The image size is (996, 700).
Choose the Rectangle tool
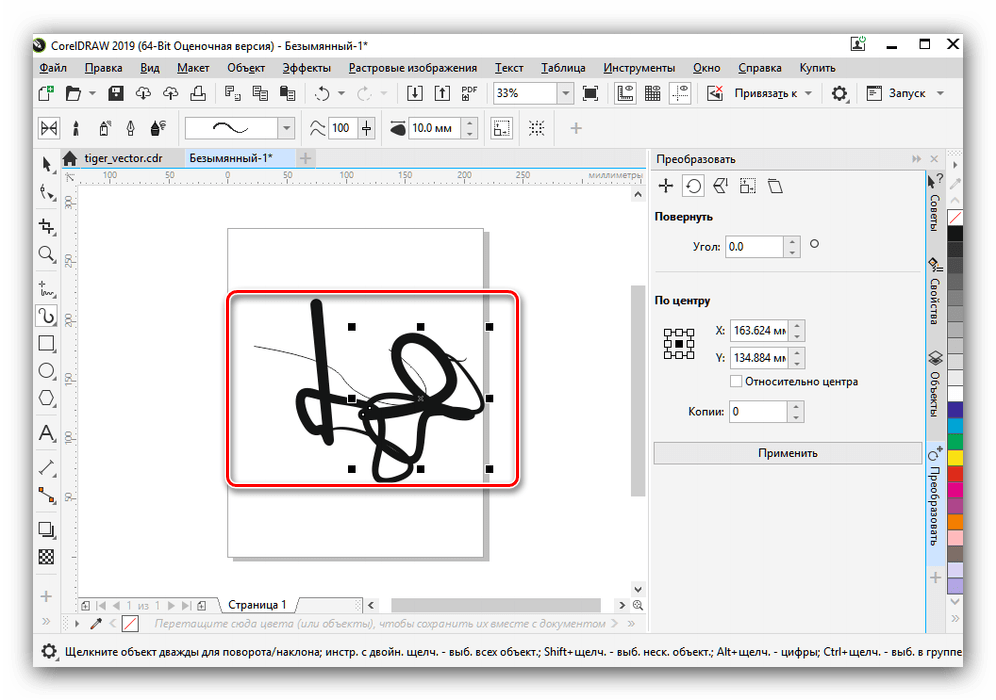(47, 343)
